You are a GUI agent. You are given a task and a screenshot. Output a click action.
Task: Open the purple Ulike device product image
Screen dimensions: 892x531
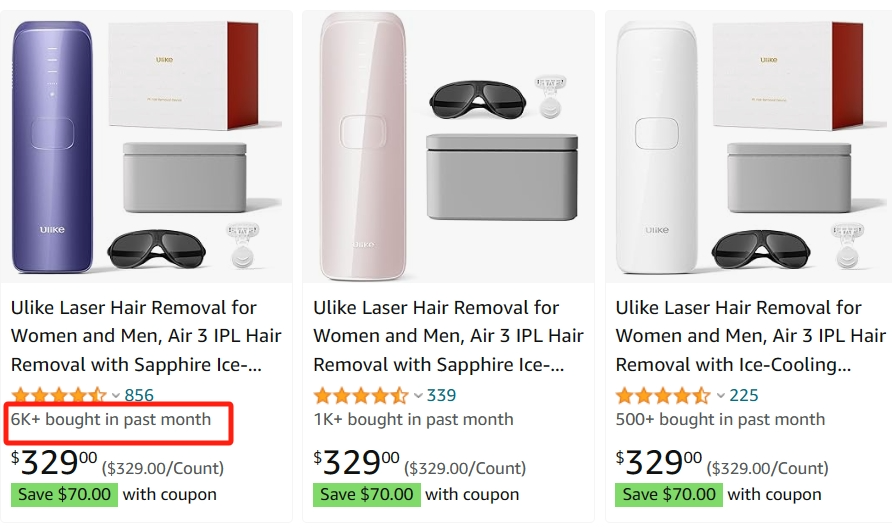(x=148, y=148)
